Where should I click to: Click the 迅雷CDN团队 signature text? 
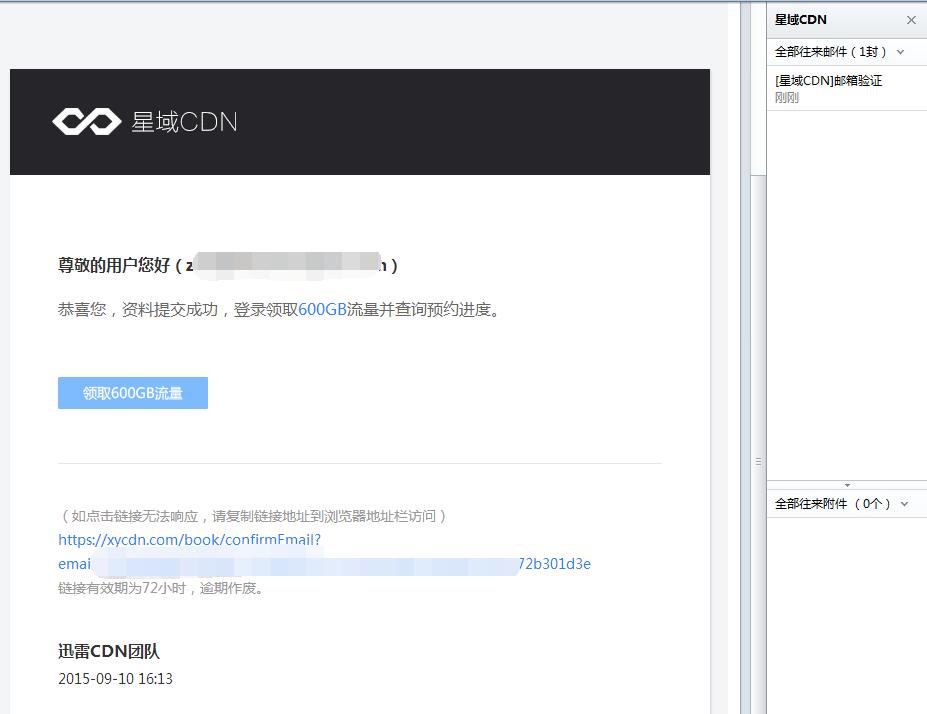109,652
